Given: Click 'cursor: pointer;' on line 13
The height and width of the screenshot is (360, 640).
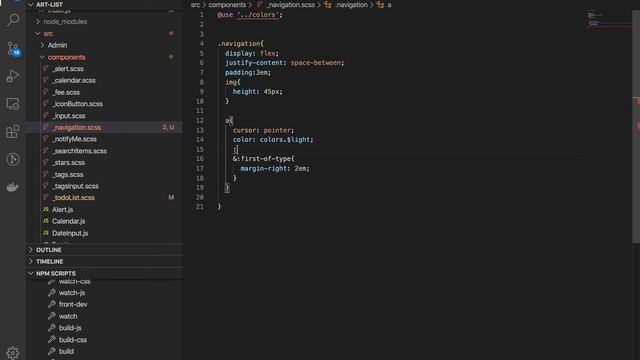Looking at the screenshot, I should (263, 130).
